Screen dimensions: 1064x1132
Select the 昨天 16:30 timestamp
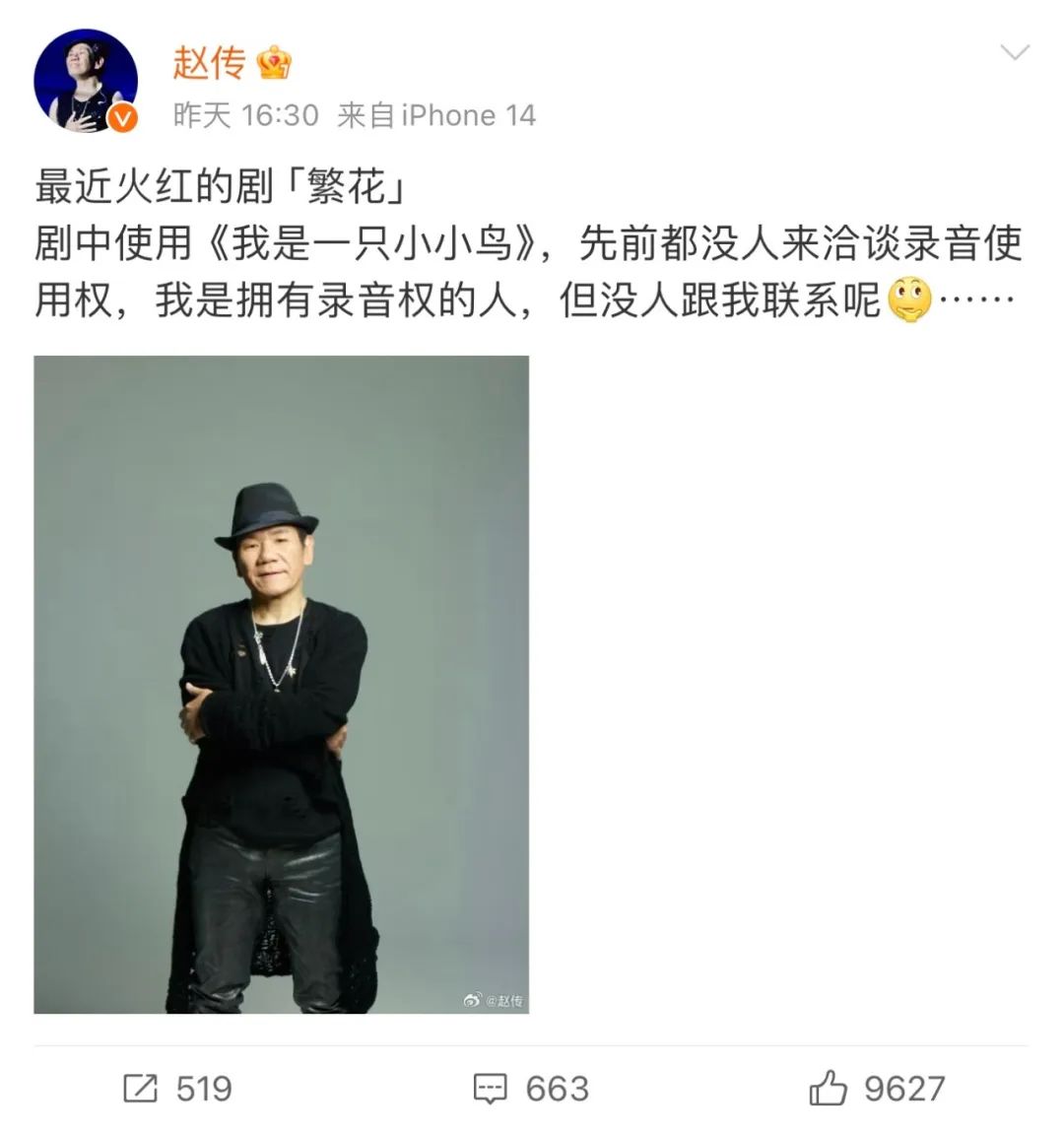(x=245, y=115)
